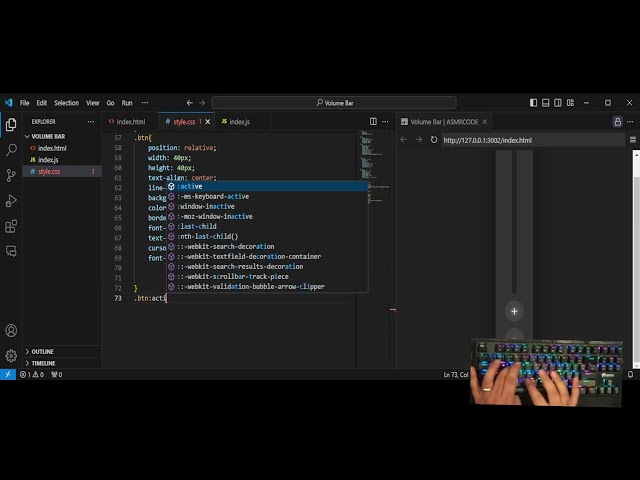Open the Selection menu

pos(67,103)
